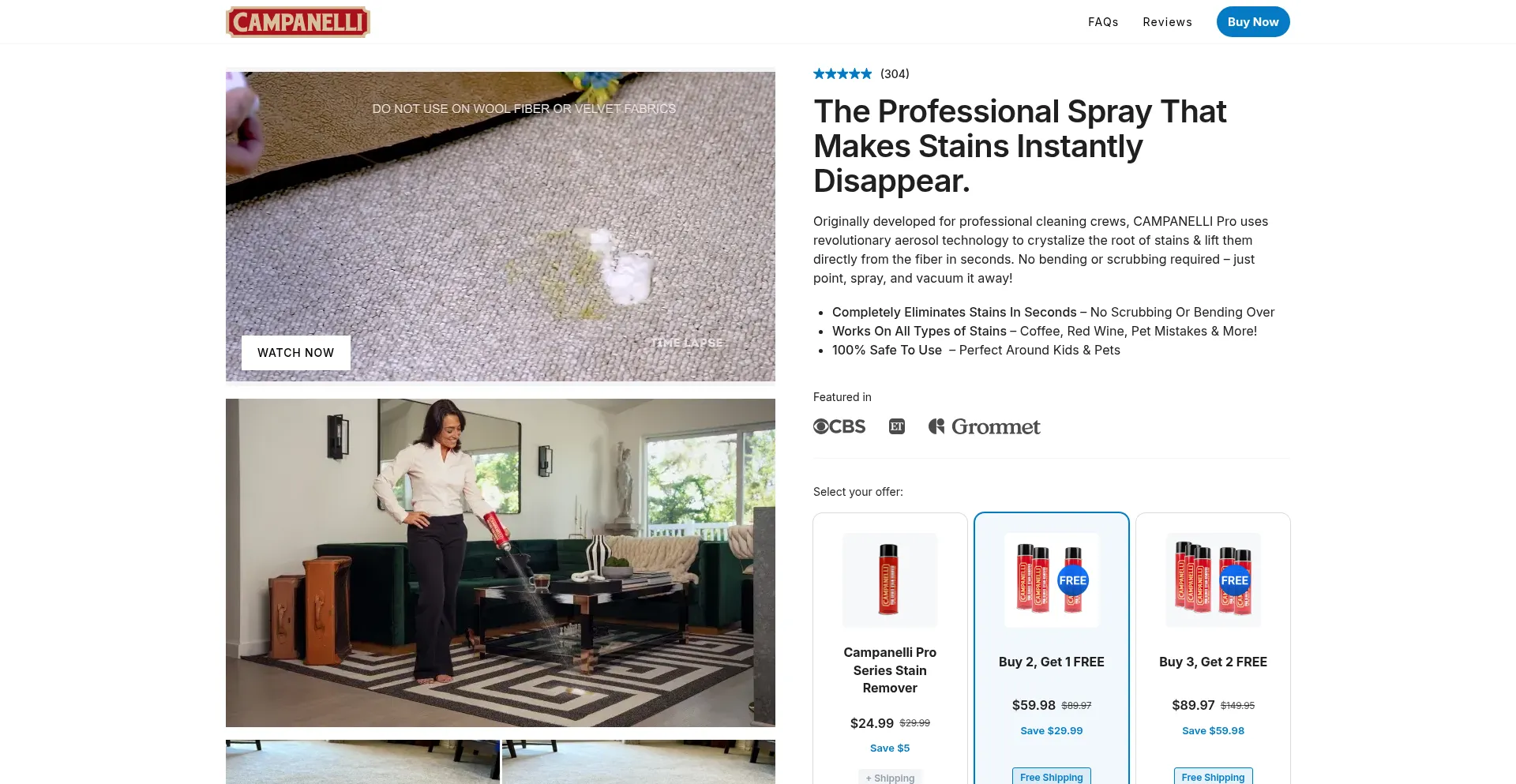Click the Grommet logo
Screen dimensions: 1516x784
pos(985,426)
